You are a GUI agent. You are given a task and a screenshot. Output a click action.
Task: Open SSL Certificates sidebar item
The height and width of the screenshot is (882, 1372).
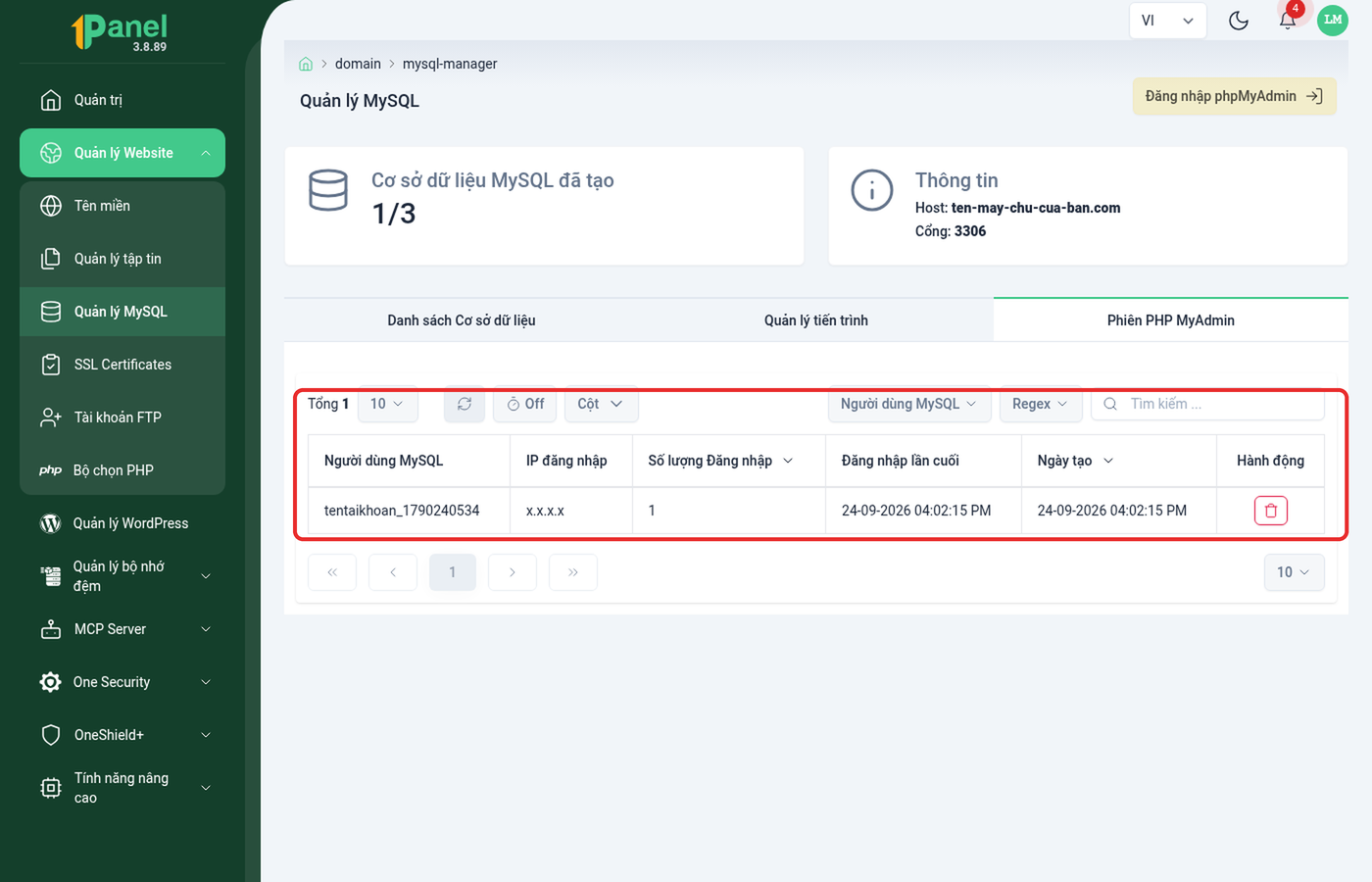122,365
